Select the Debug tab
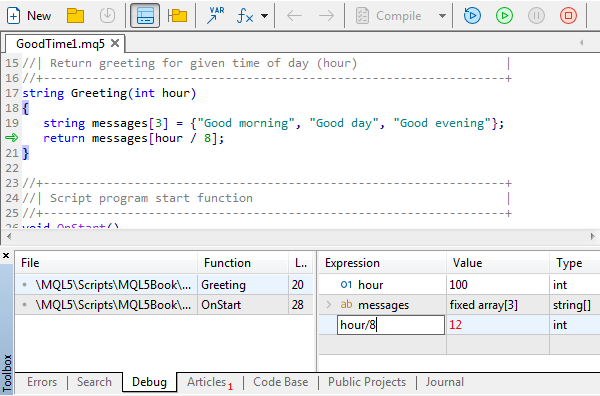 149,382
